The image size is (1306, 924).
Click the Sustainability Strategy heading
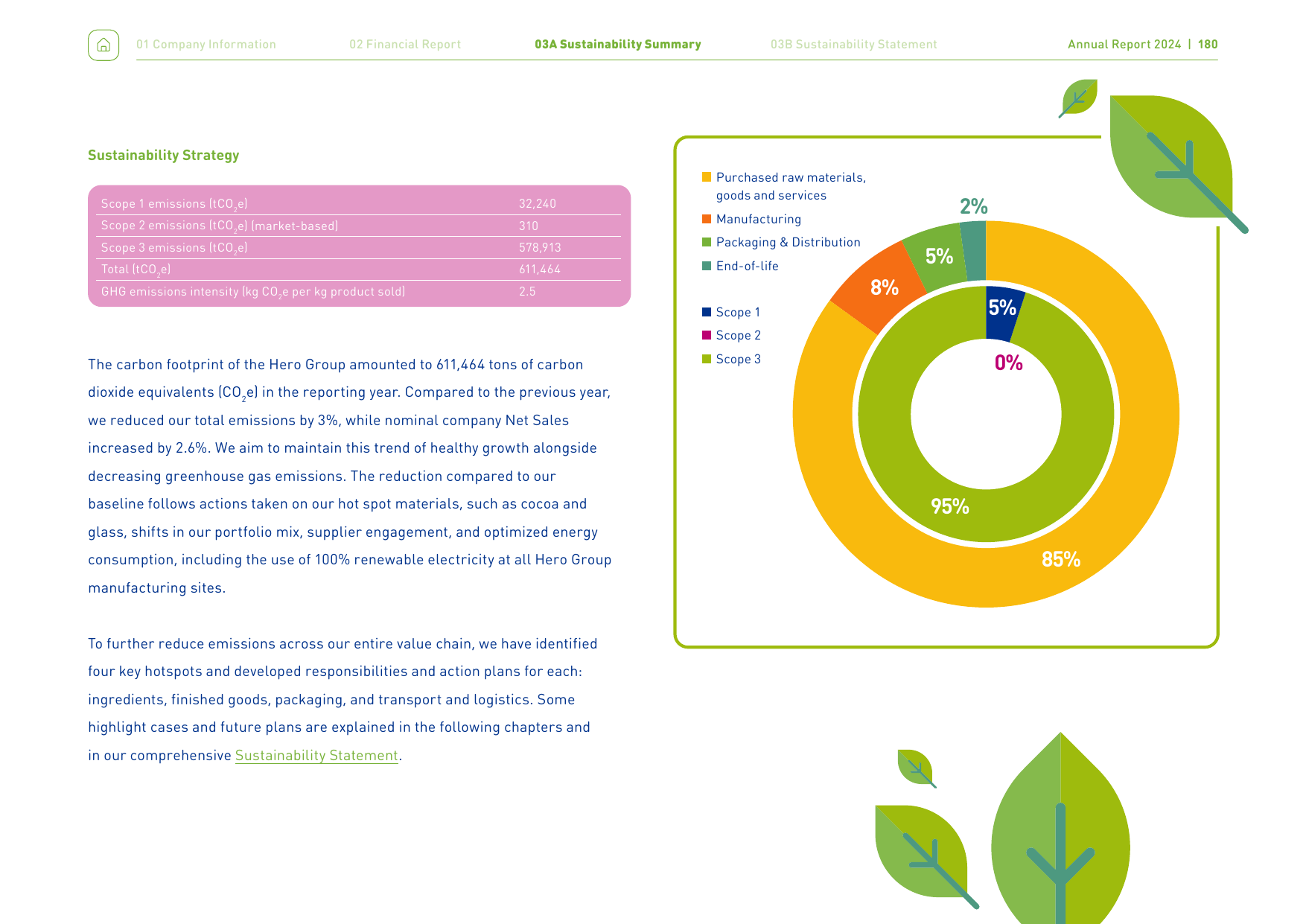pyautogui.click(x=164, y=155)
